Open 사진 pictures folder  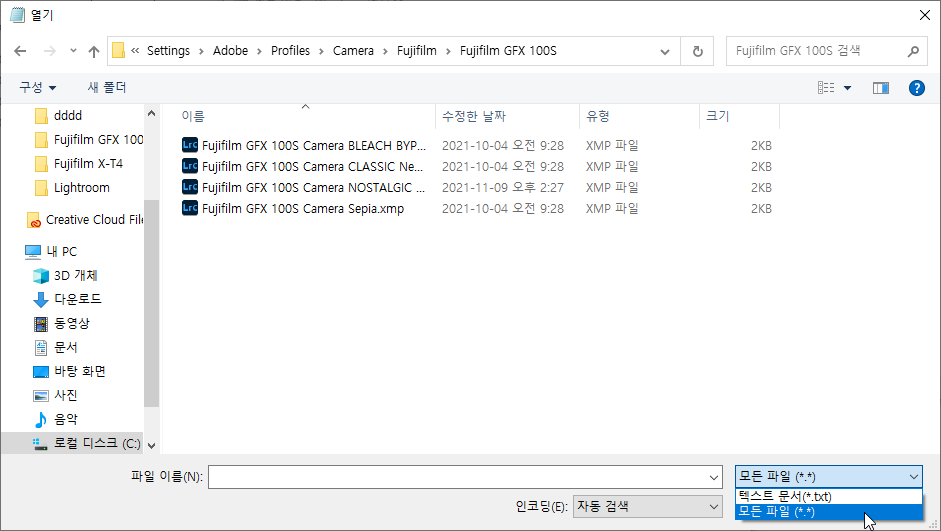pos(55,395)
